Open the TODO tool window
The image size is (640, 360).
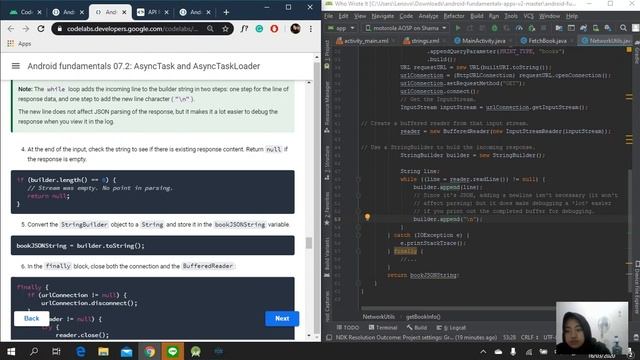(x=348, y=327)
